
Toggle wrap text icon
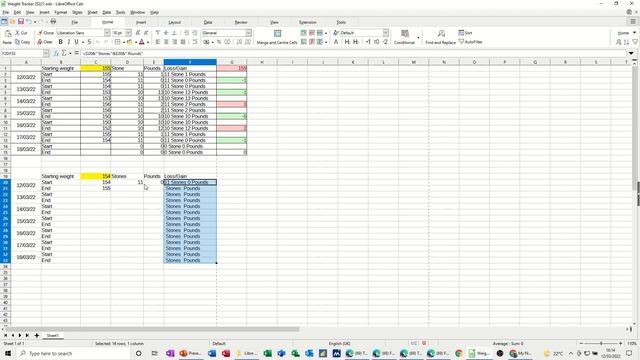click(x=195, y=42)
